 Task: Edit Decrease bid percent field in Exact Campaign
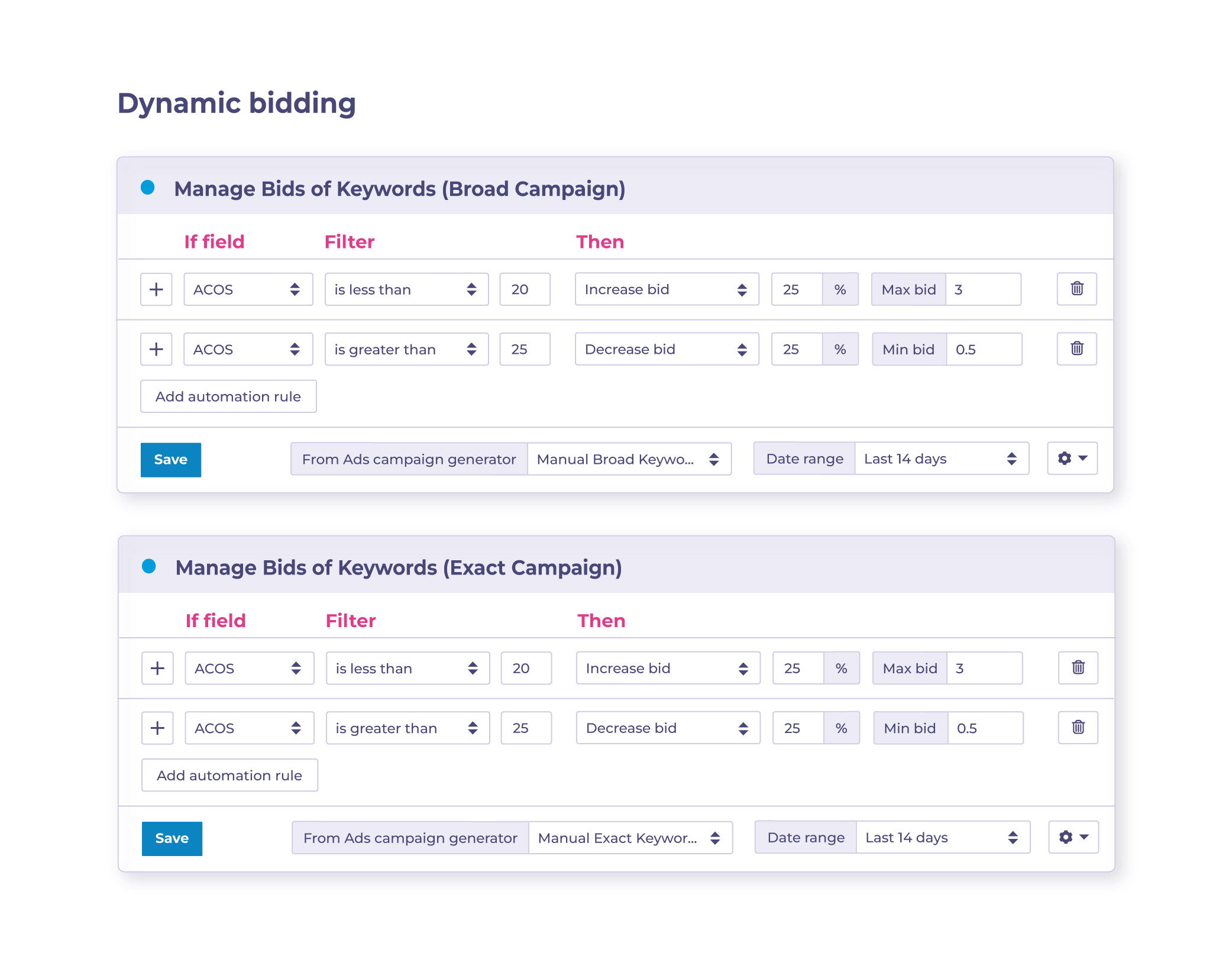[x=798, y=728]
